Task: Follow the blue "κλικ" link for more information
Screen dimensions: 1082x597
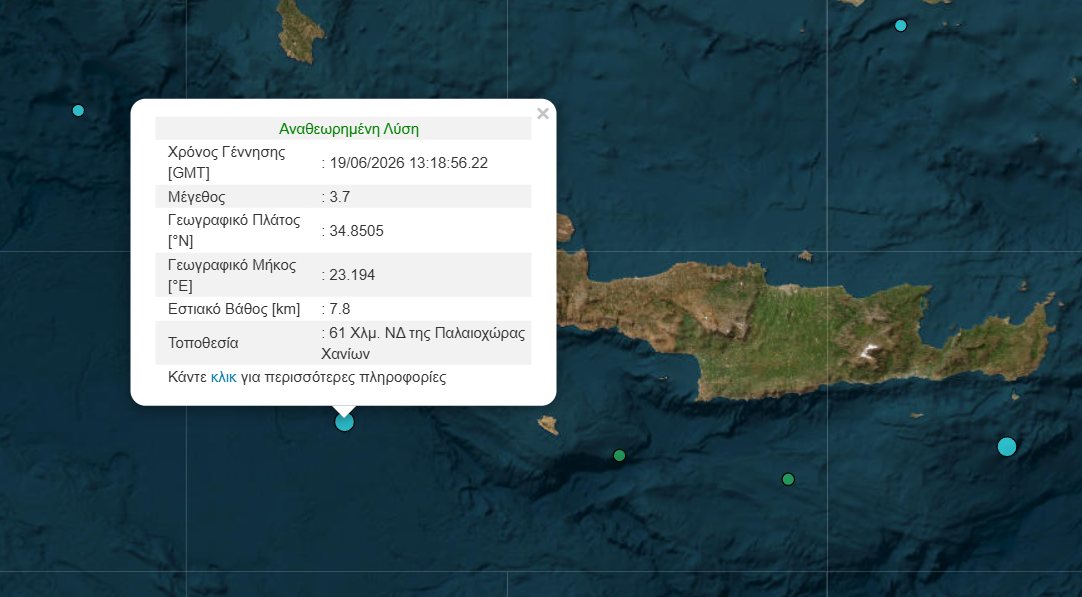Action: (x=224, y=378)
